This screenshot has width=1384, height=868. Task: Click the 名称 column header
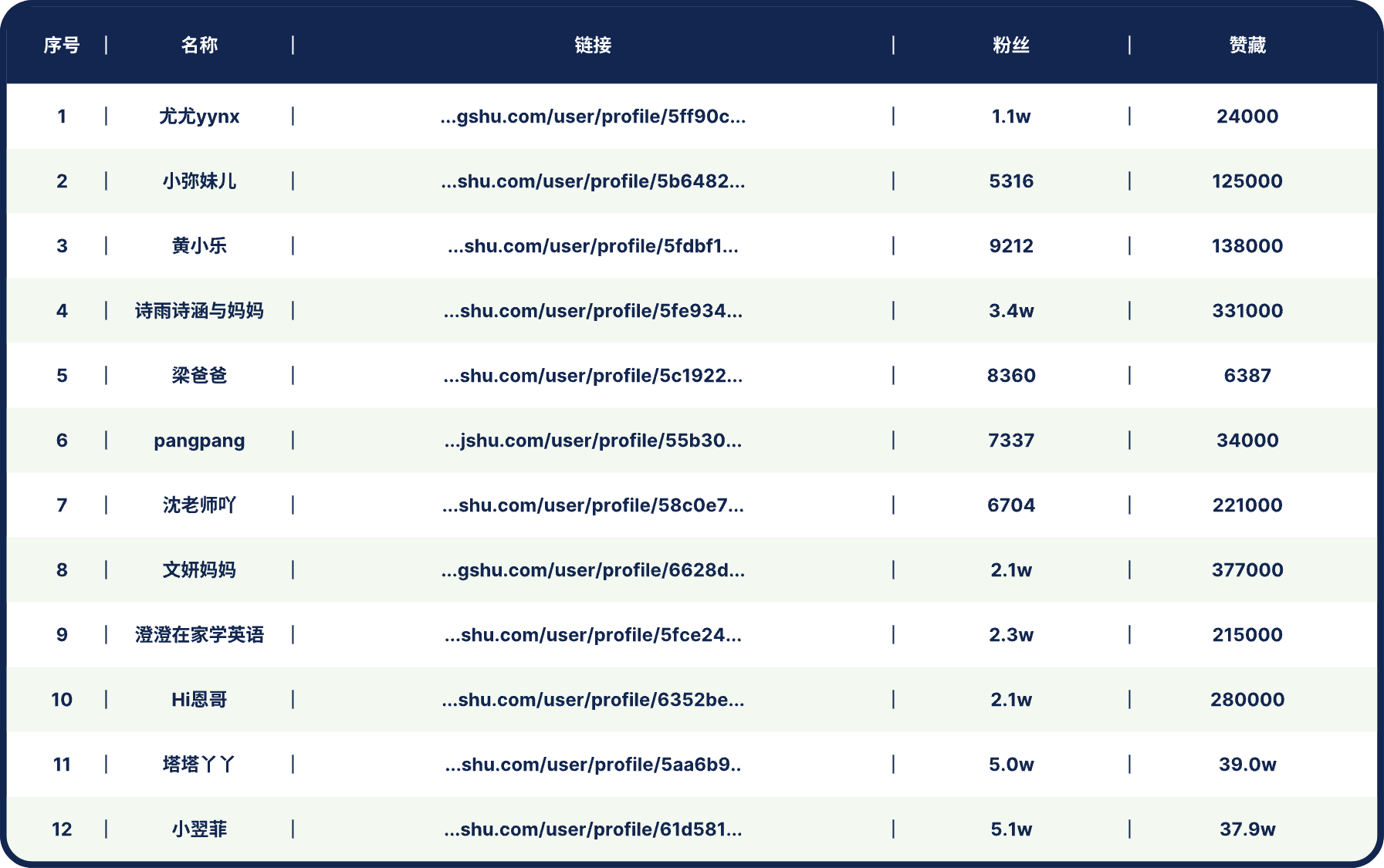click(x=199, y=46)
